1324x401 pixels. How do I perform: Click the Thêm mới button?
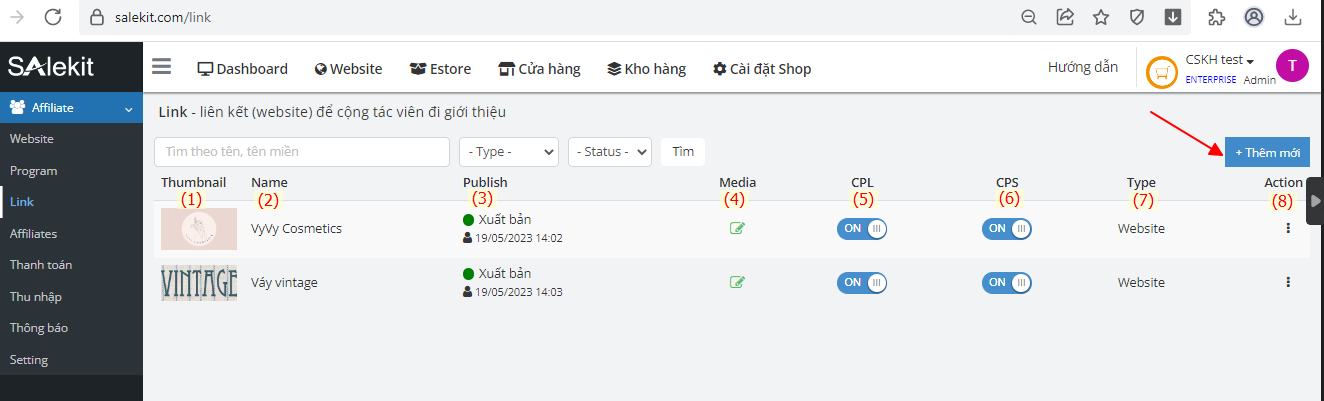pos(1267,152)
